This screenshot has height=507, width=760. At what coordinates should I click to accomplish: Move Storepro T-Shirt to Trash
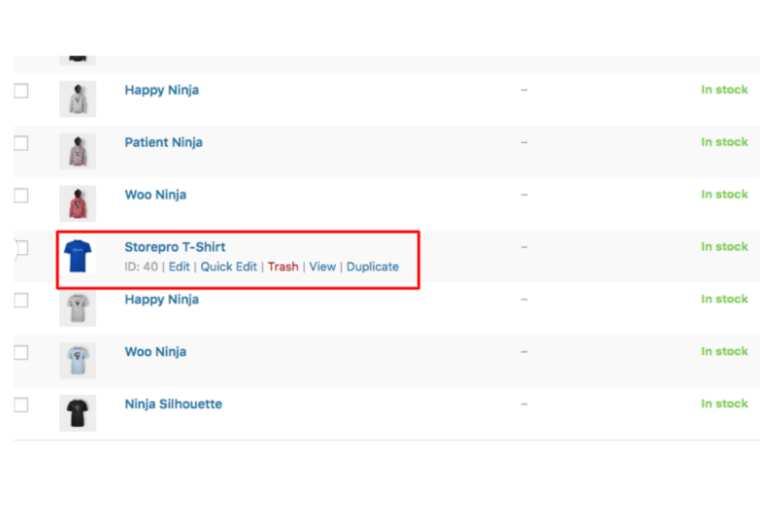[283, 267]
